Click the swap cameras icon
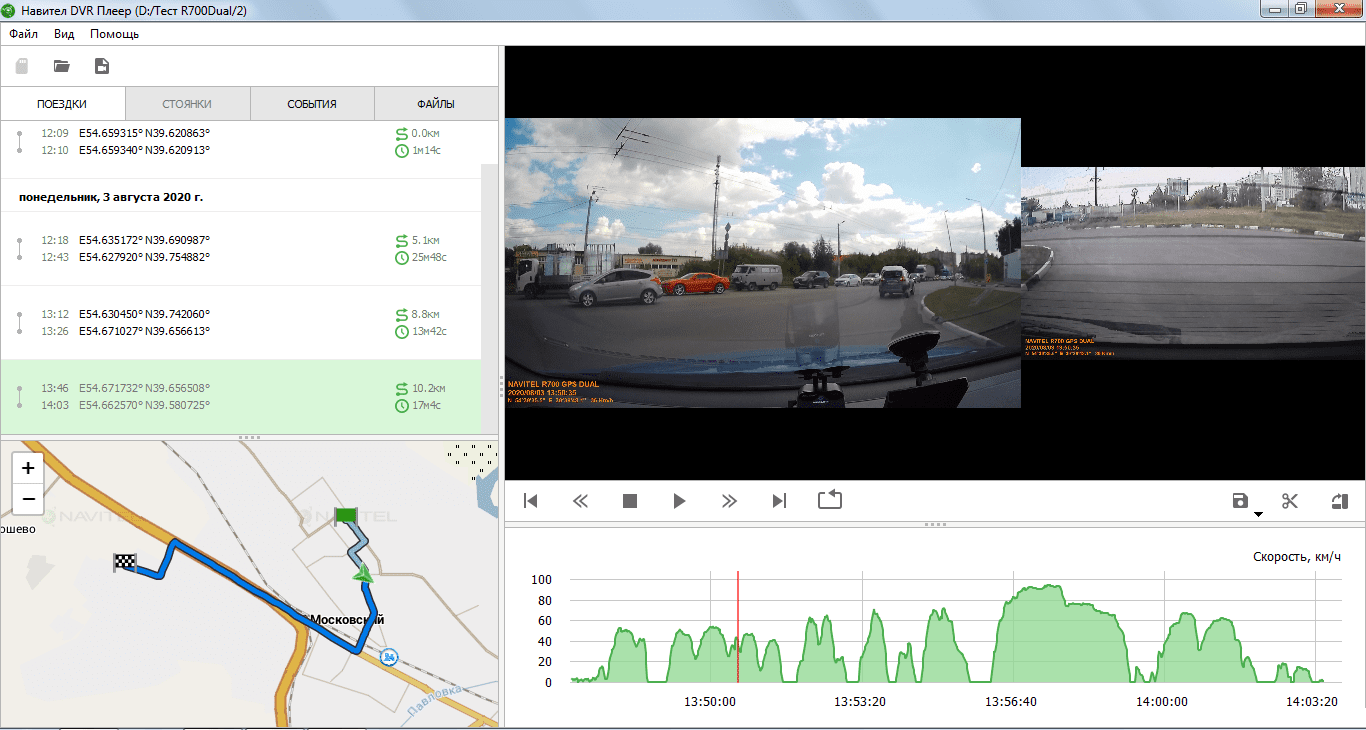The width and height of the screenshot is (1366, 730). coord(1340,501)
